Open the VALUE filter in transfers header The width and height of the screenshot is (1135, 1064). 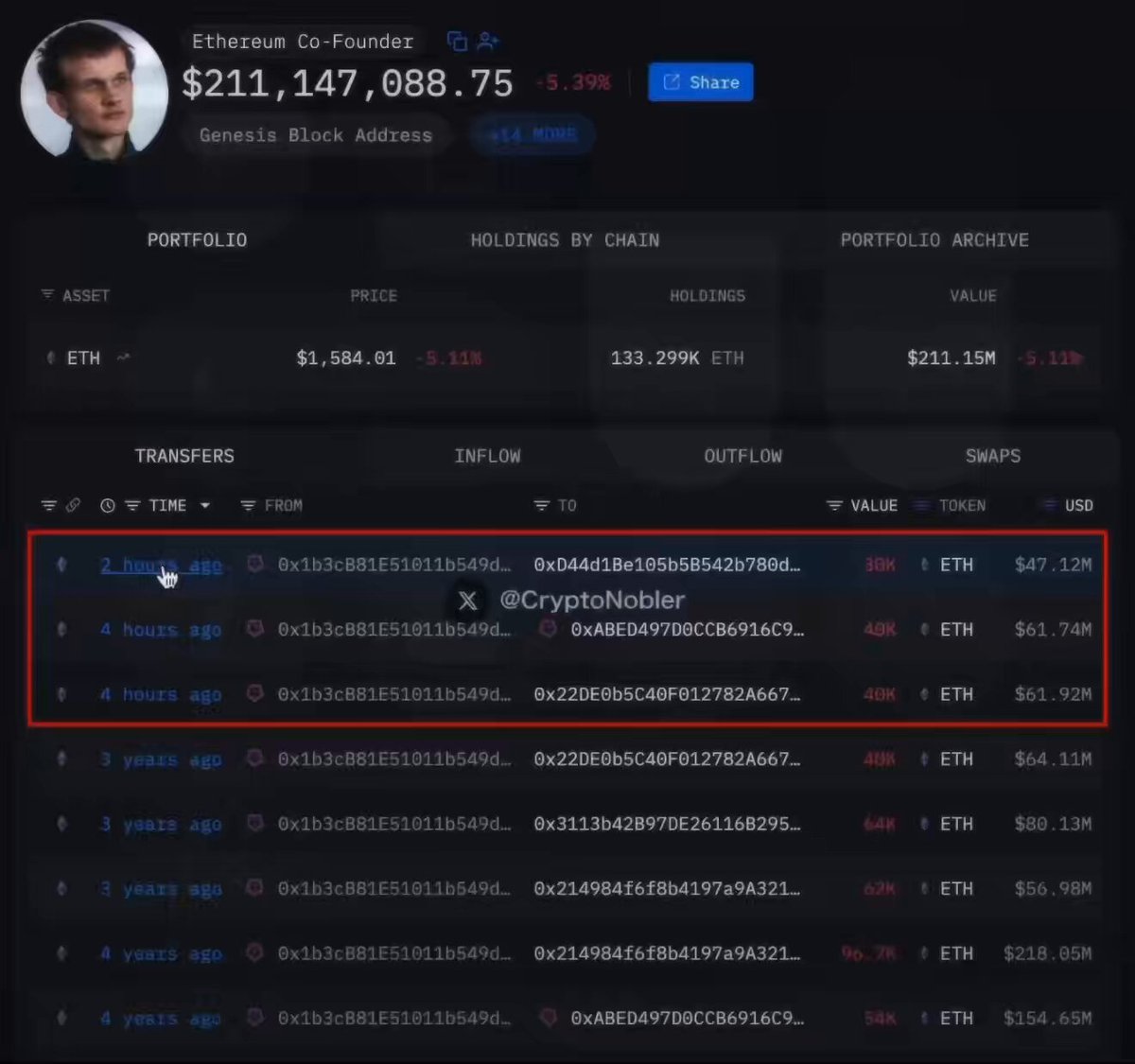coord(834,506)
